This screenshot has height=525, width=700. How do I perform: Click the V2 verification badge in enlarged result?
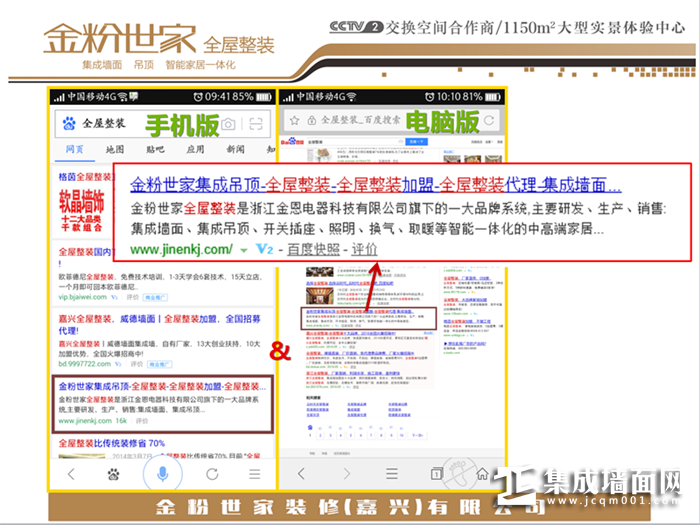(x=264, y=249)
